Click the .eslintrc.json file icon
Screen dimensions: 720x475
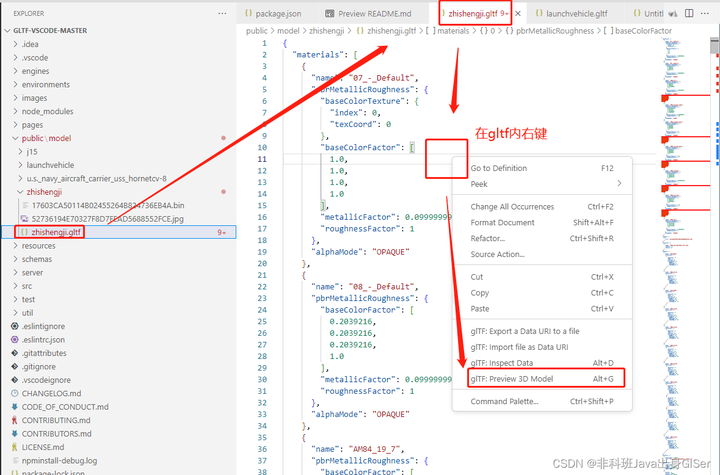coord(15,339)
